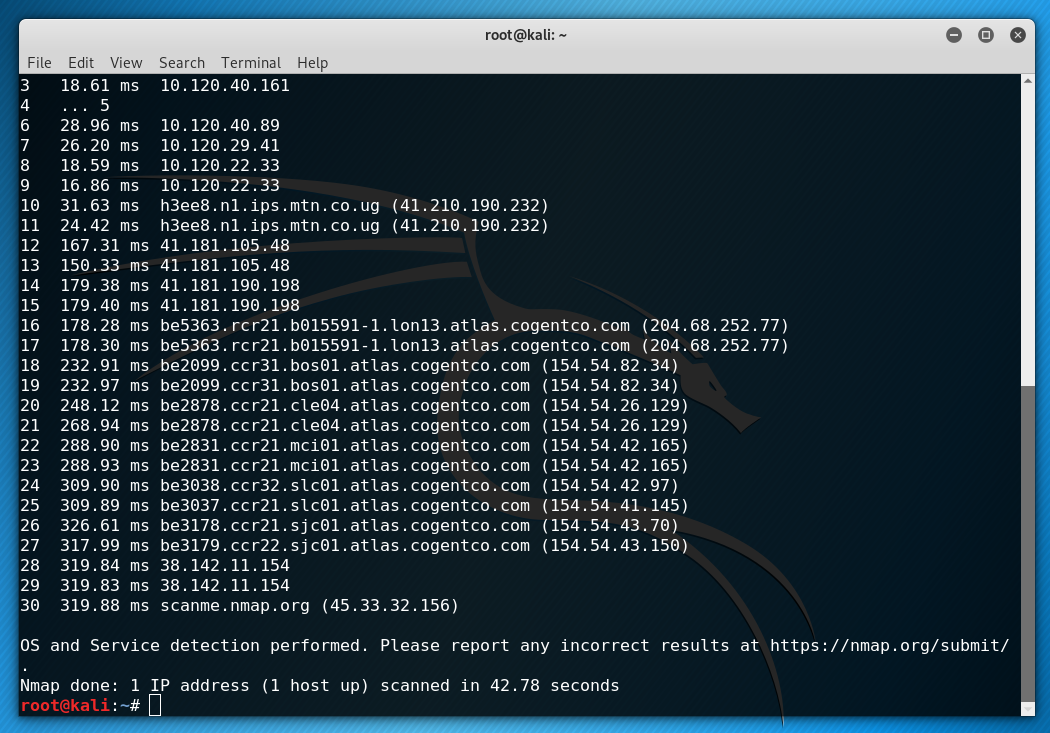Open the Help menu

312,63
